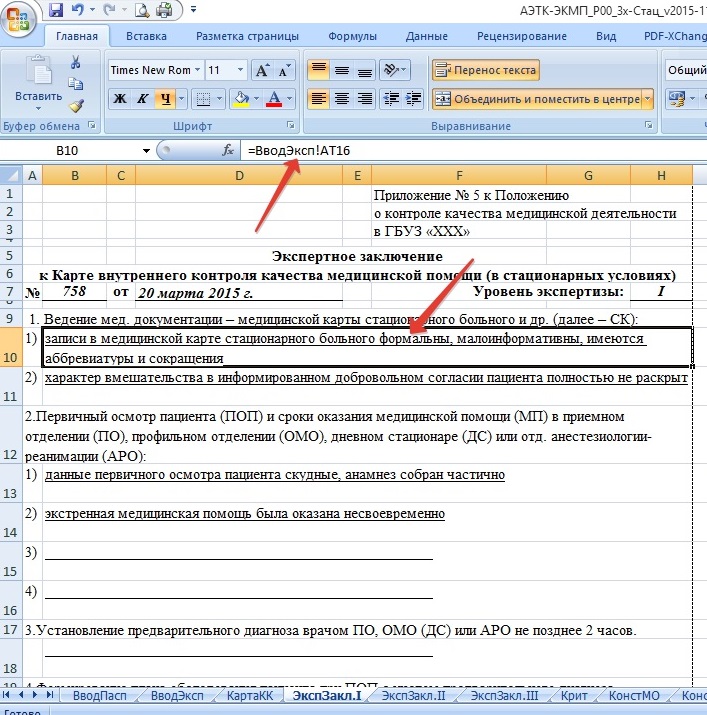Align text left
This screenshot has width=707, height=715.
[x=319, y=98]
